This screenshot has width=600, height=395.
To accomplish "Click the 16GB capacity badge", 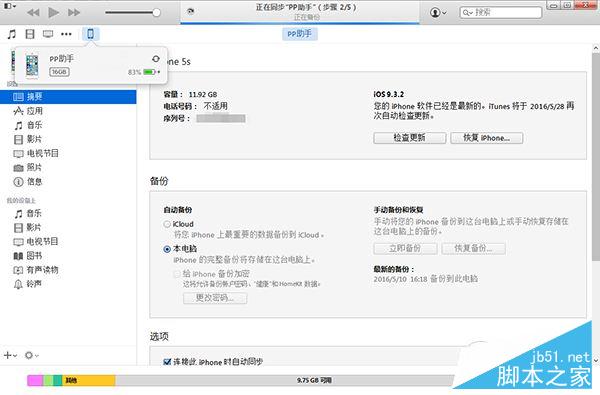I will pos(59,72).
